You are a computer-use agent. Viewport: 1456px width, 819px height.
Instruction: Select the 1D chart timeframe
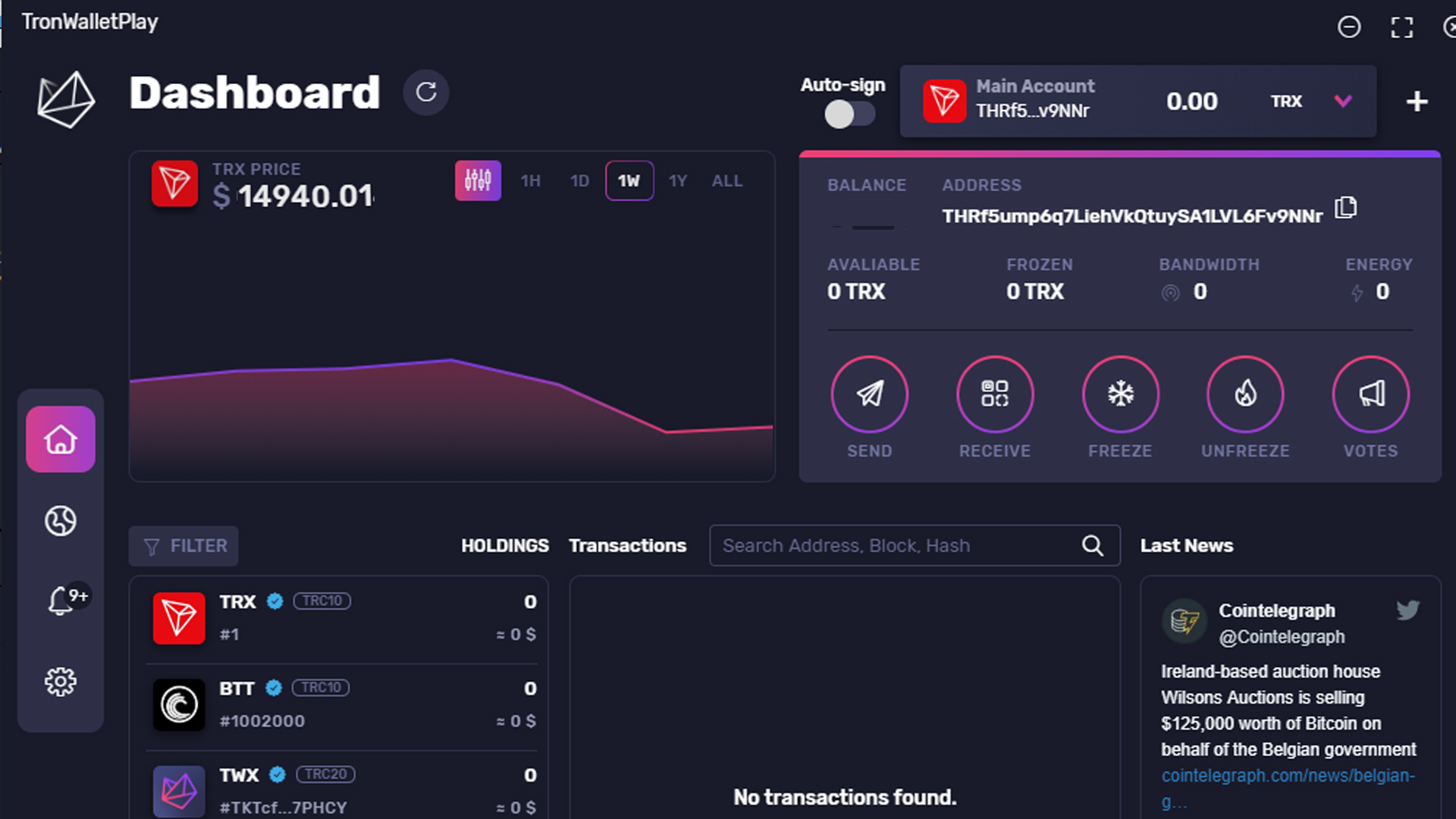coord(579,181)
